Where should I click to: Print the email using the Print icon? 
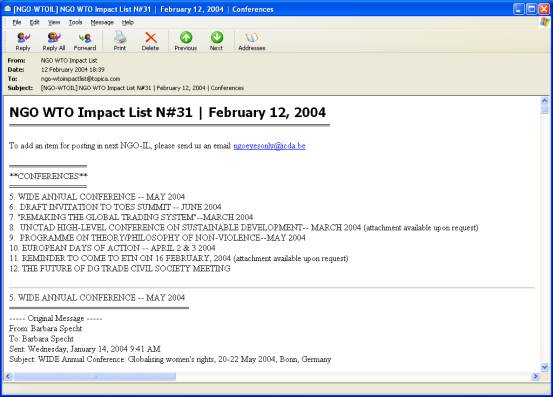tap(120, 41)
